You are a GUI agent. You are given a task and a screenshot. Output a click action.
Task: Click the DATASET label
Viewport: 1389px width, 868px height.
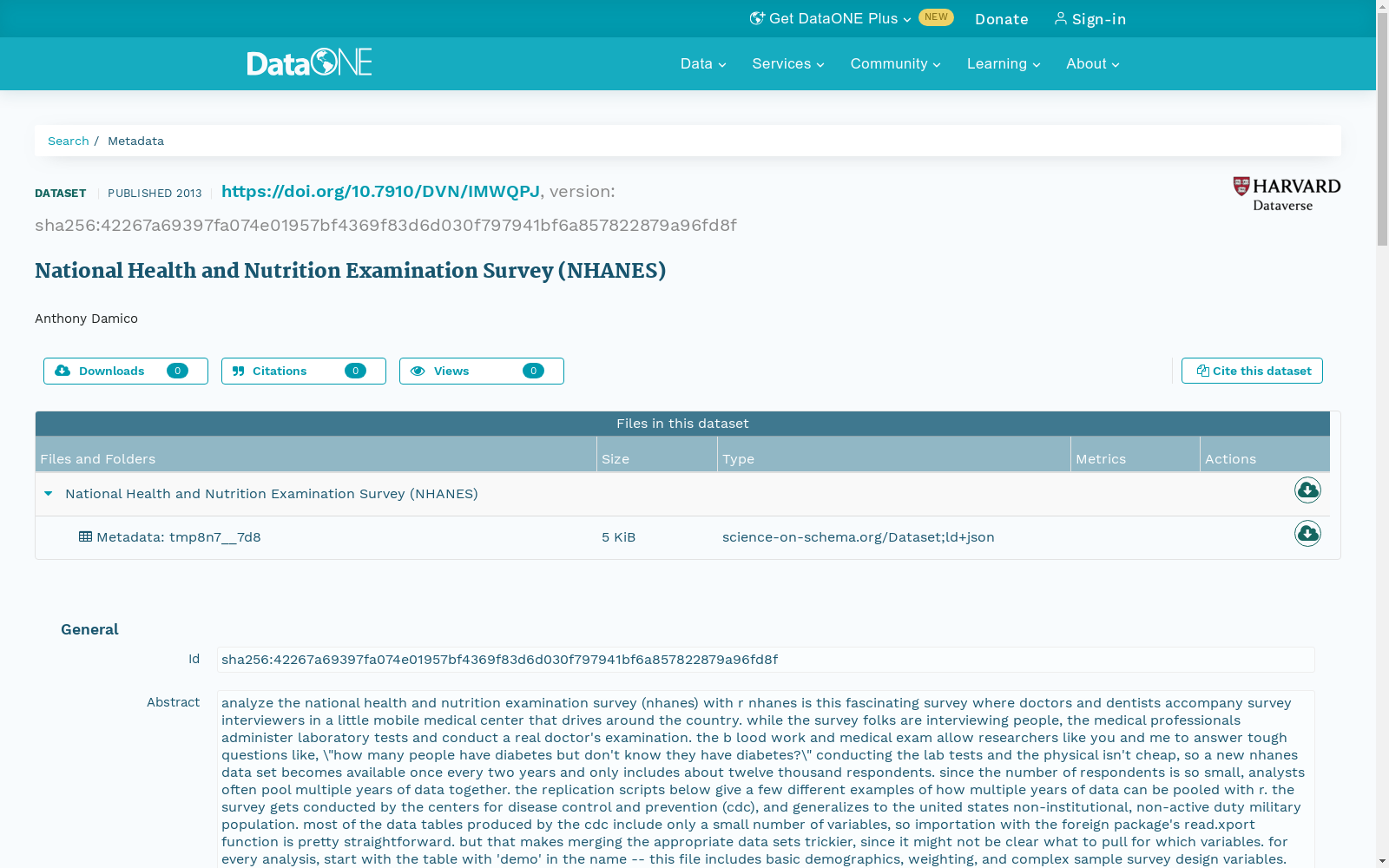pyautogui.click(x=61, y=194)
